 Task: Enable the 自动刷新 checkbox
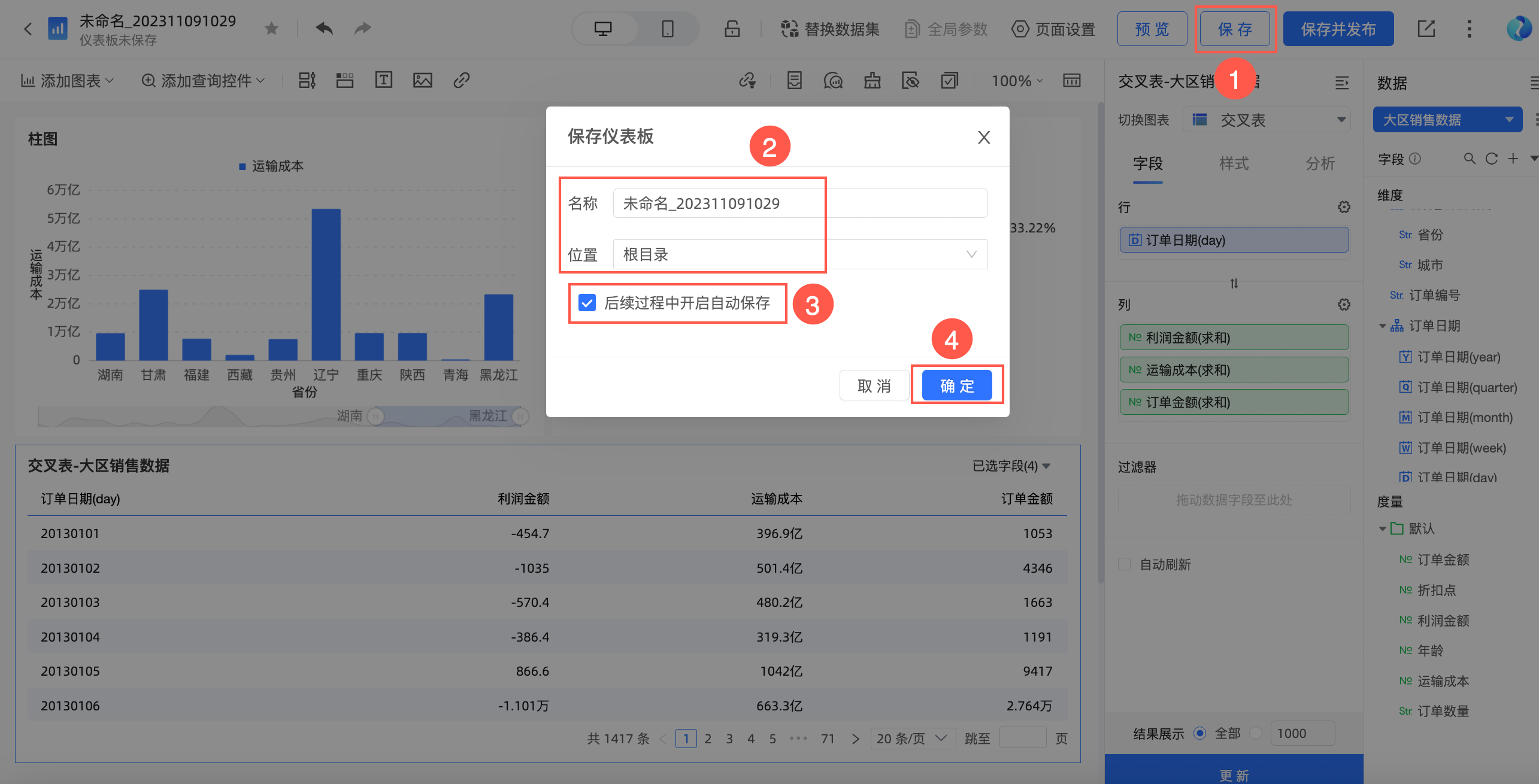tap(1125, 564)
